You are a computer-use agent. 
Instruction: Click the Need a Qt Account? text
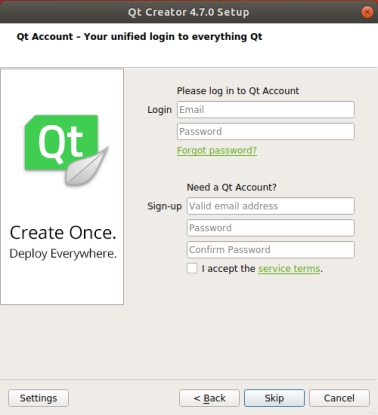[232, 187]
